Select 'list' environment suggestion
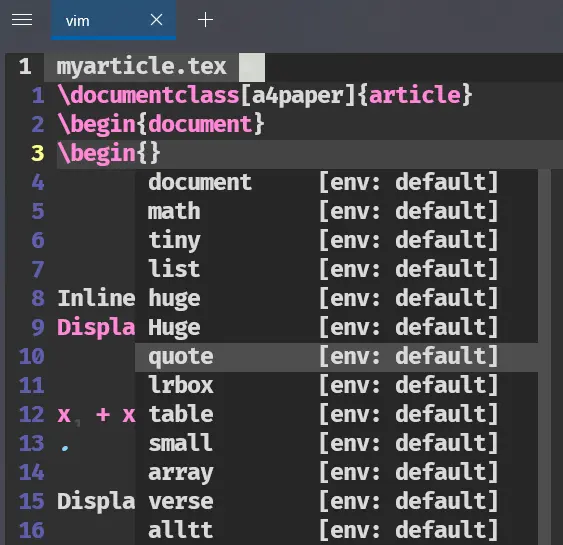 tap(336, 270)
